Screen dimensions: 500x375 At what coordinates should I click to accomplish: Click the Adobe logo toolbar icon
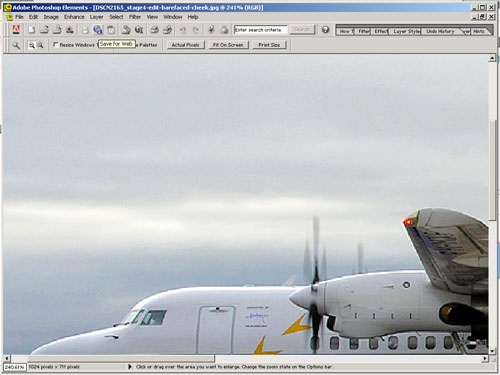click(x=16, y=30)
